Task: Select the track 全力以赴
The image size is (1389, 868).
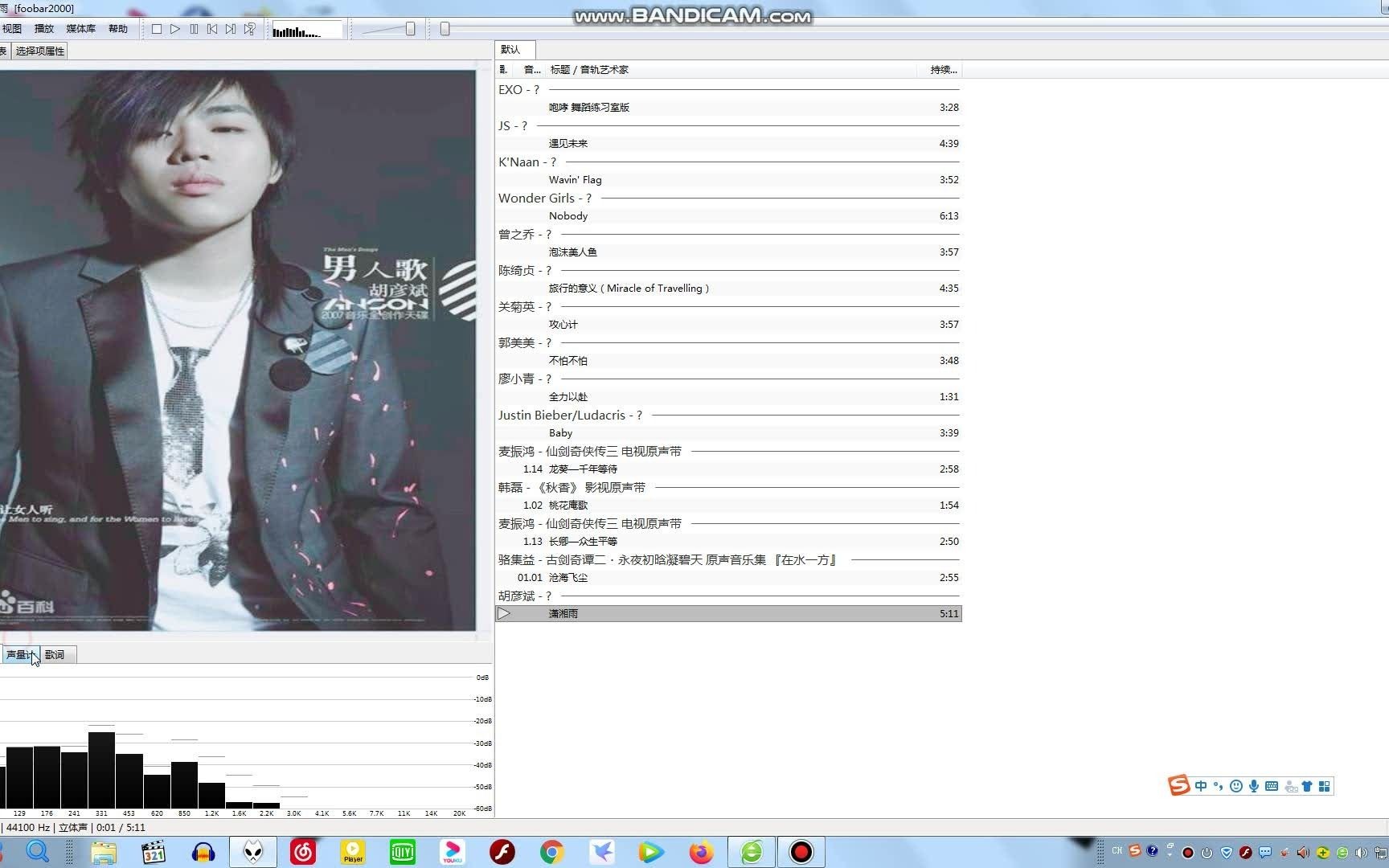Action: (x=728, y=396)
